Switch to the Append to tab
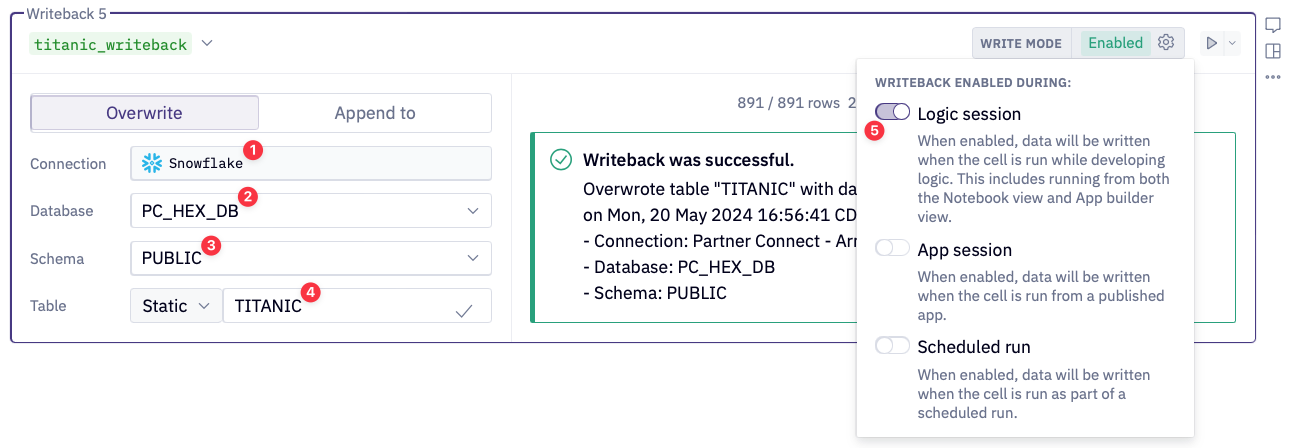 tap(375, 113)
